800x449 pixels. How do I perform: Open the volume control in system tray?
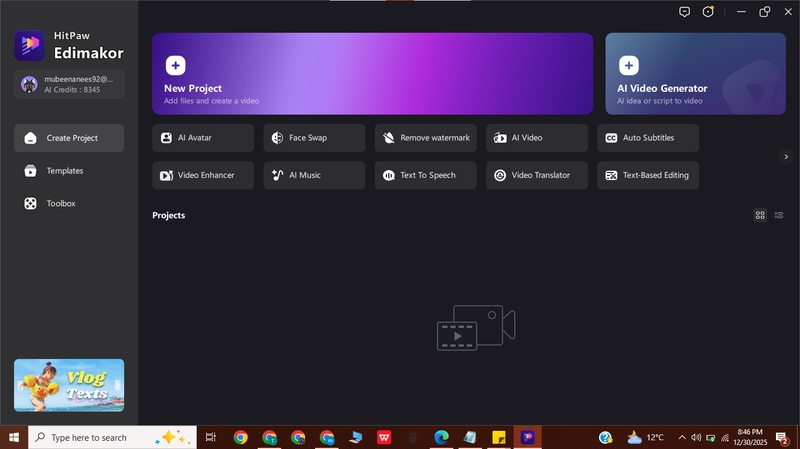point(696,437)
